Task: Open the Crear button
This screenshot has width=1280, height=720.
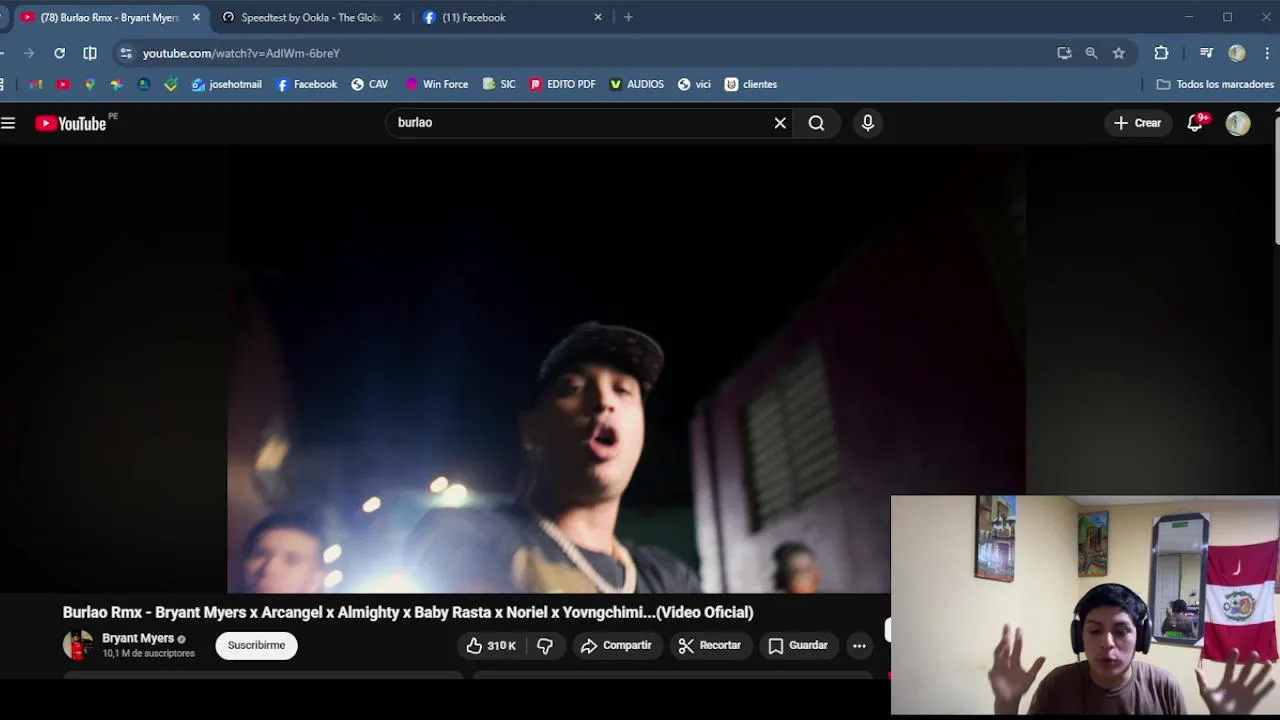Action: (x=1137, y=123)
